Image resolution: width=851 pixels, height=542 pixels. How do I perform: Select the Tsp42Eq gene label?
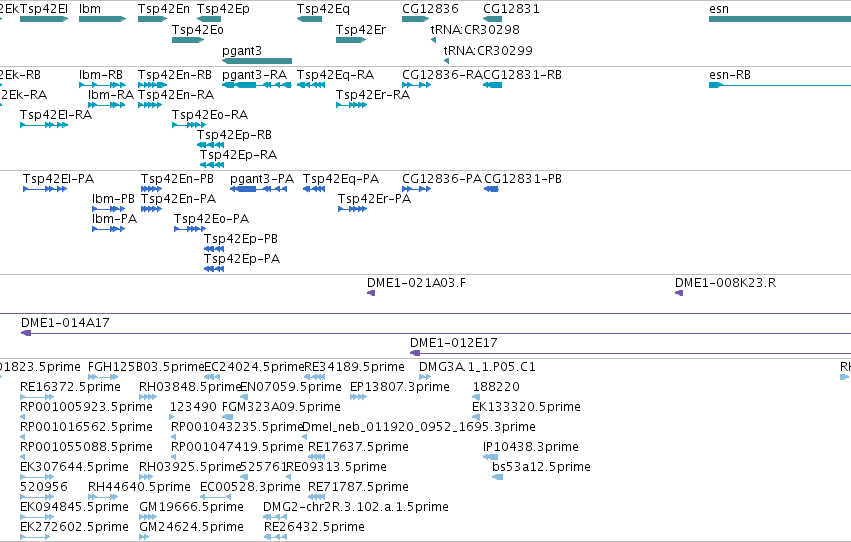tap(323, 9)
